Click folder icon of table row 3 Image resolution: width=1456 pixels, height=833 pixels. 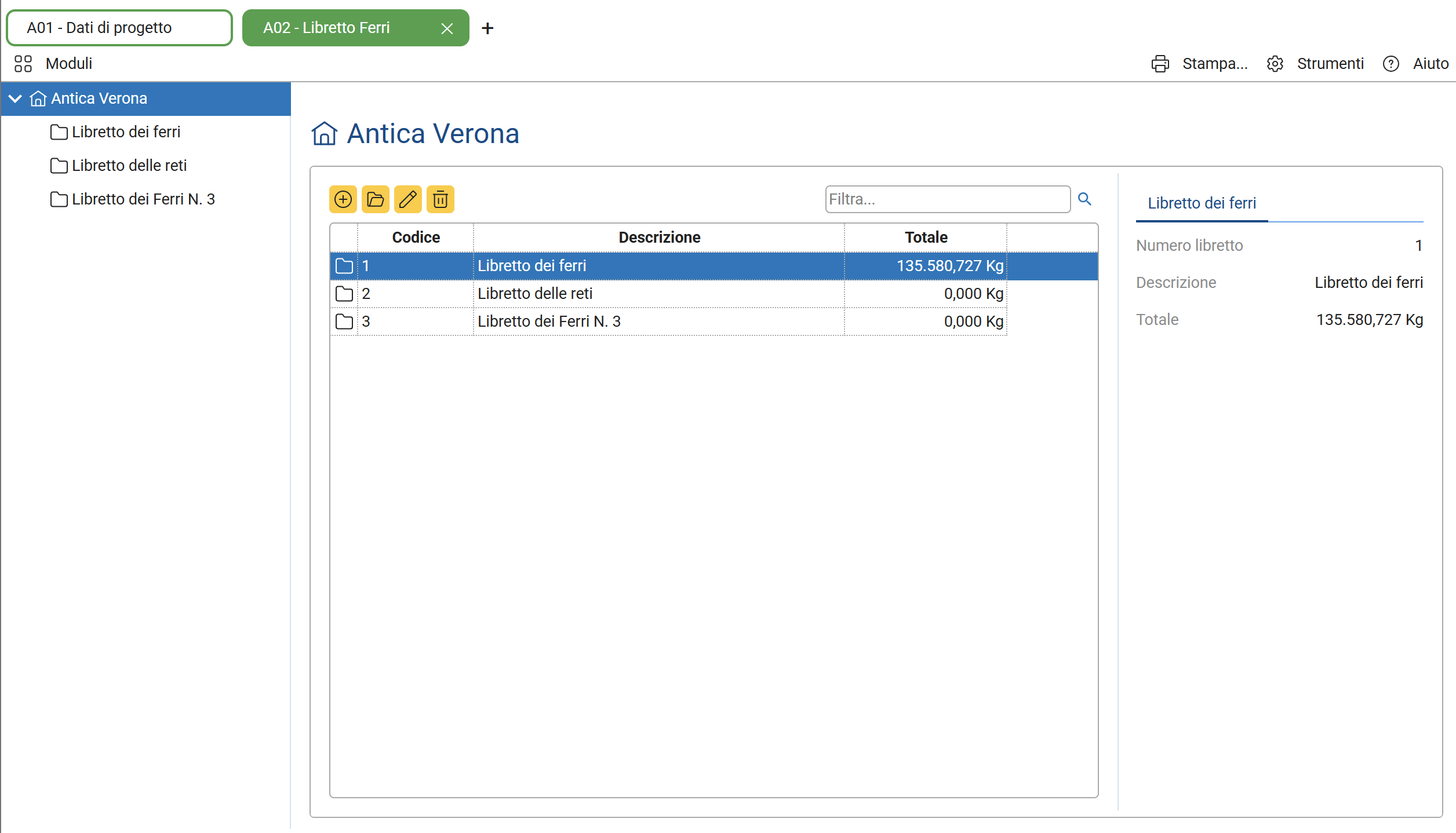[344, 321]
